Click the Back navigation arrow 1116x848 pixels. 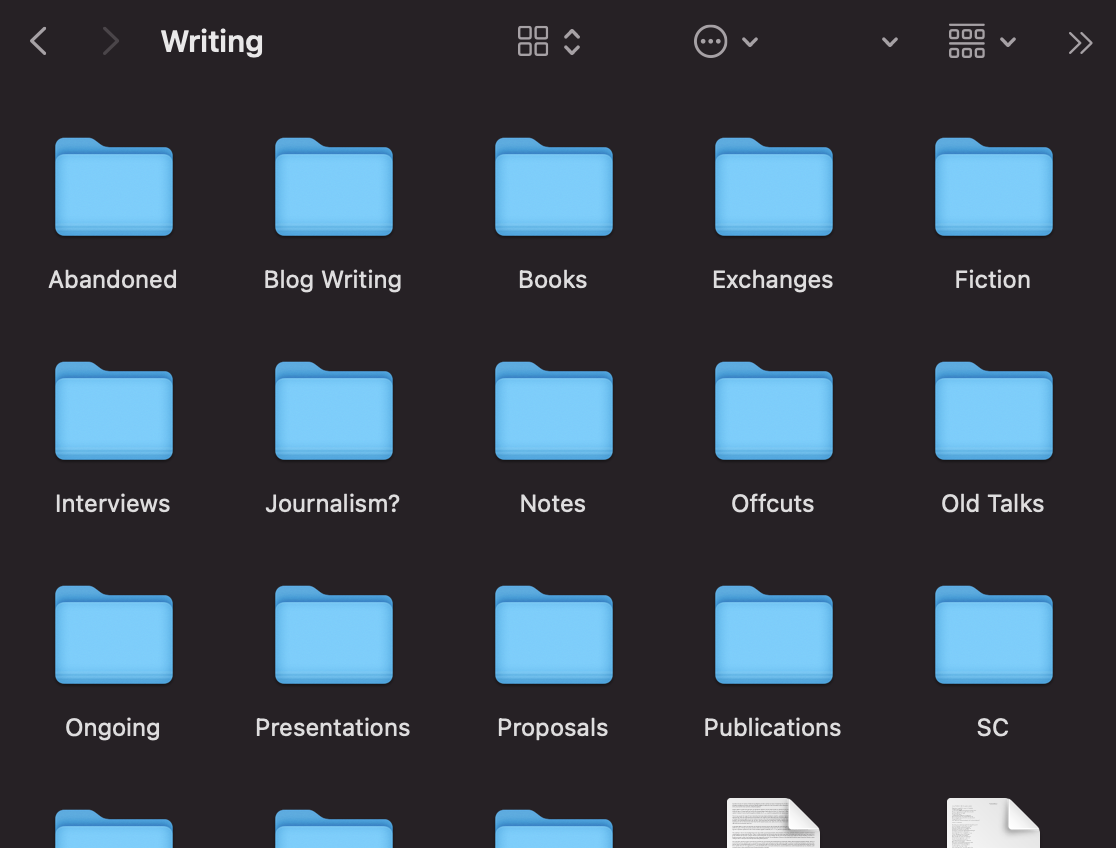point(39,42)
